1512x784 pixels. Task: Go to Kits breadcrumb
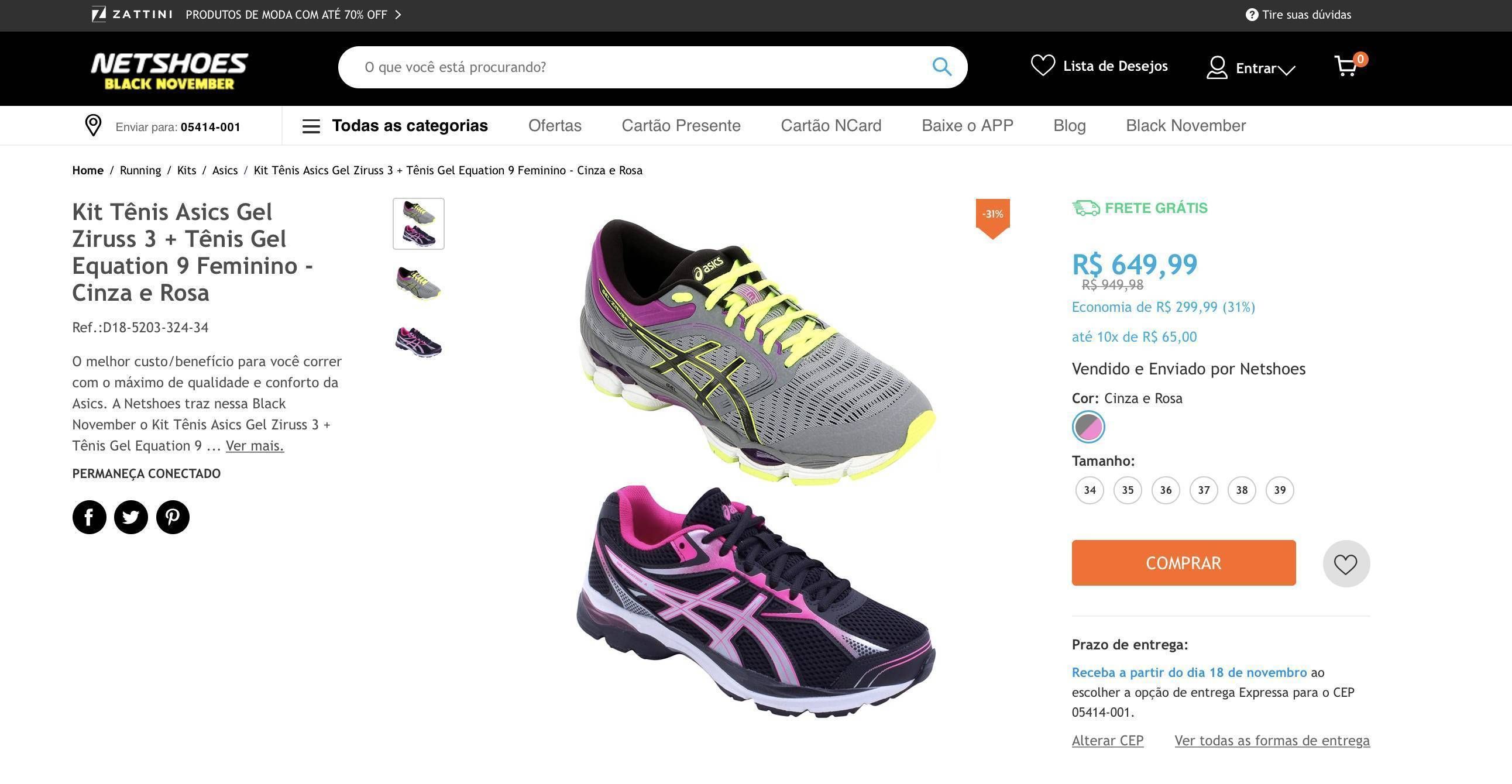(x=187, y=171)
